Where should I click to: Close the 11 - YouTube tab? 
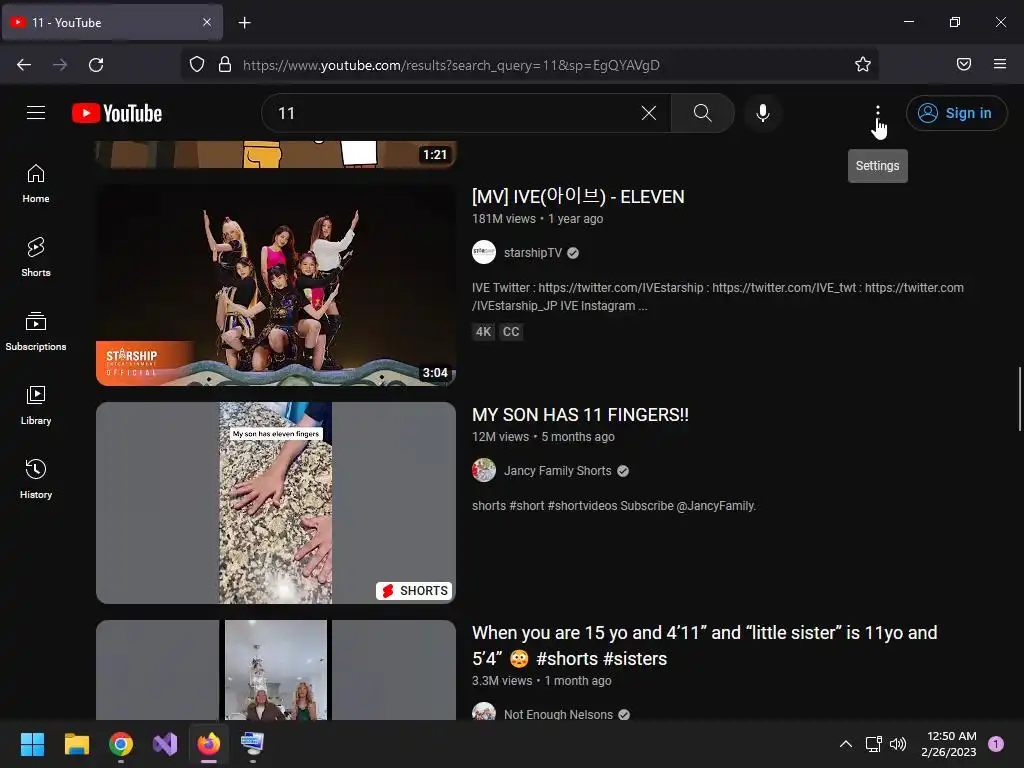(x=207, y=22)
